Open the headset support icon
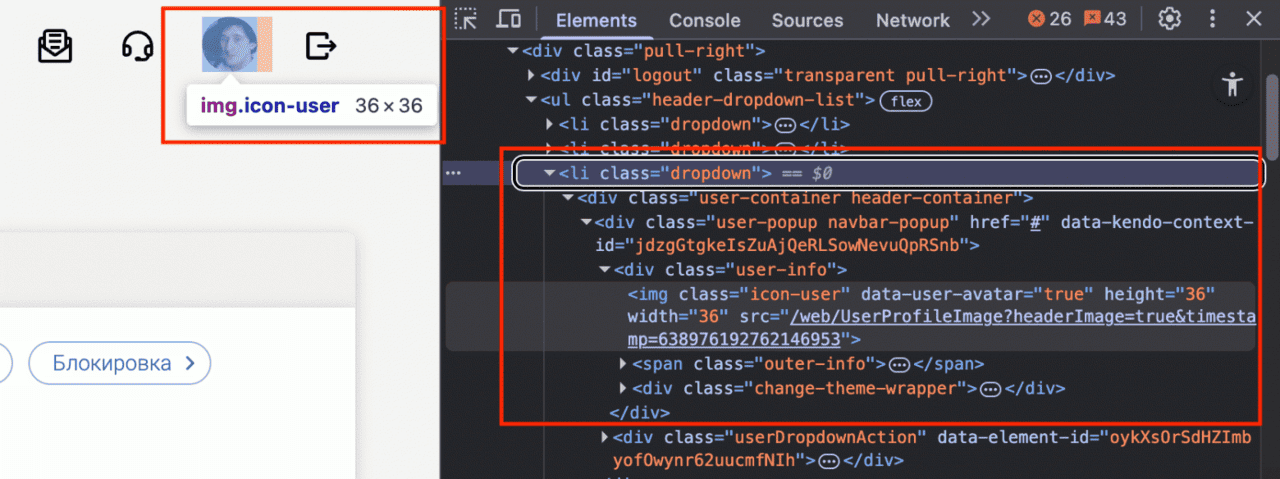The image size is (1280, 479). [x=137, y=46]
